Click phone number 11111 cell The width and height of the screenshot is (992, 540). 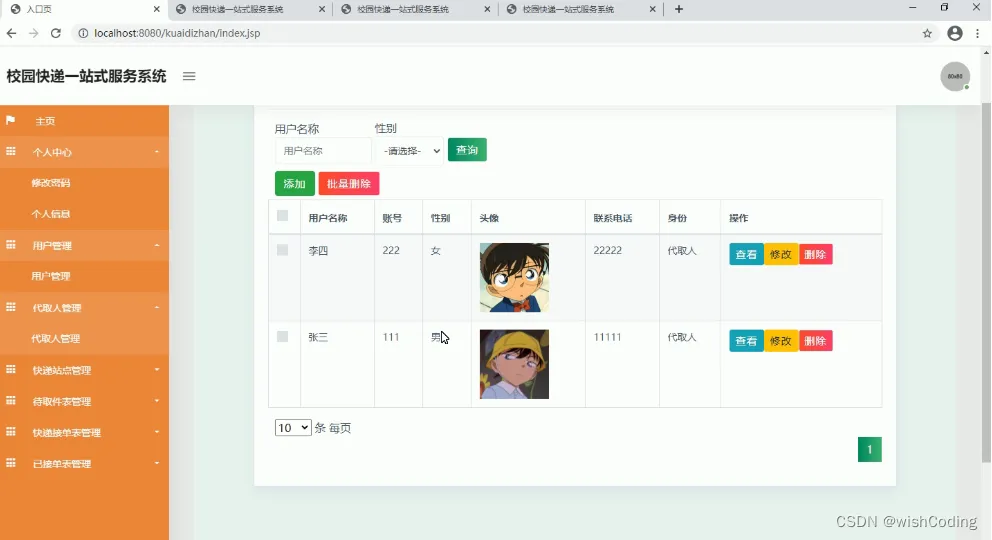607,337
